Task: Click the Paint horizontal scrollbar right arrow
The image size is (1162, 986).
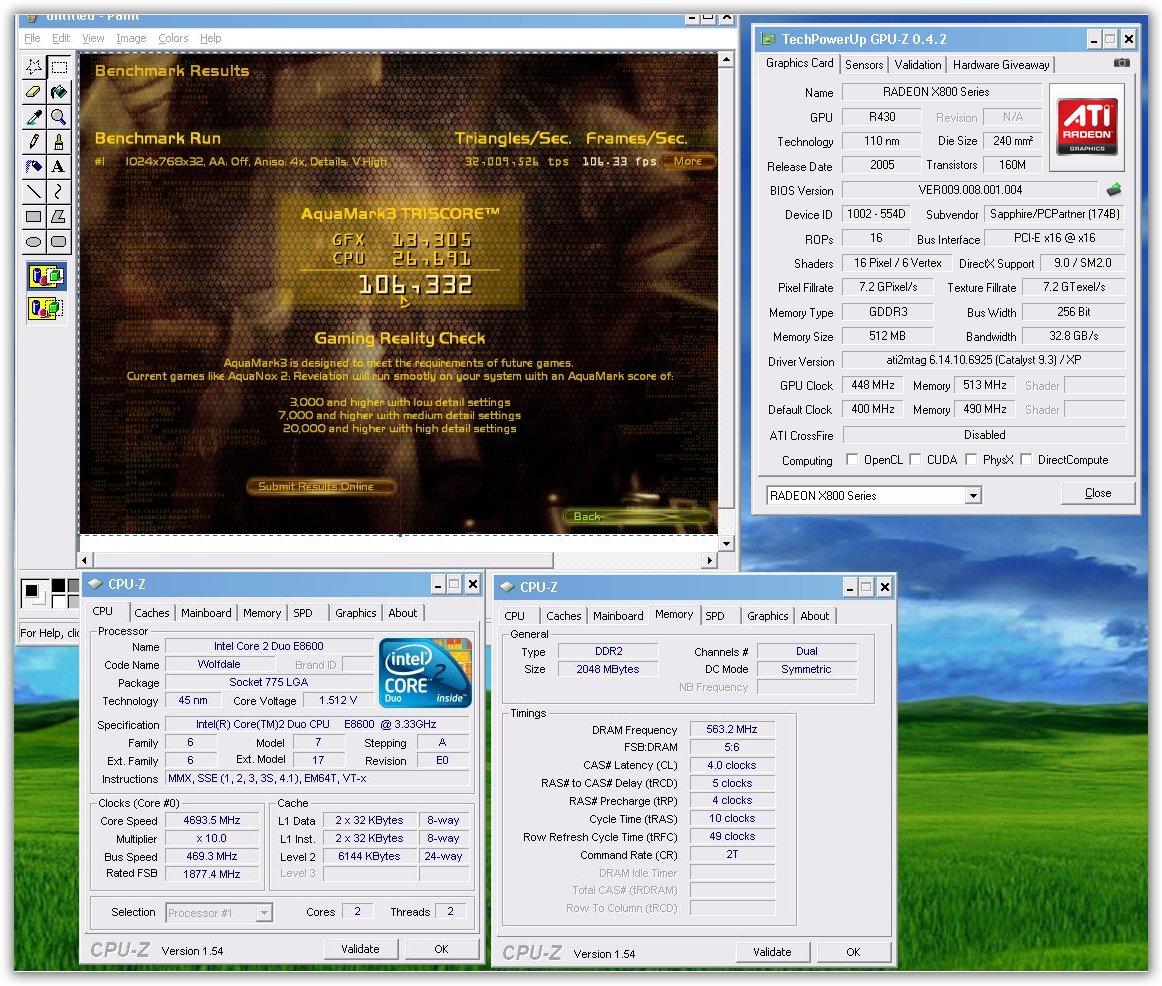Action: 710,560
